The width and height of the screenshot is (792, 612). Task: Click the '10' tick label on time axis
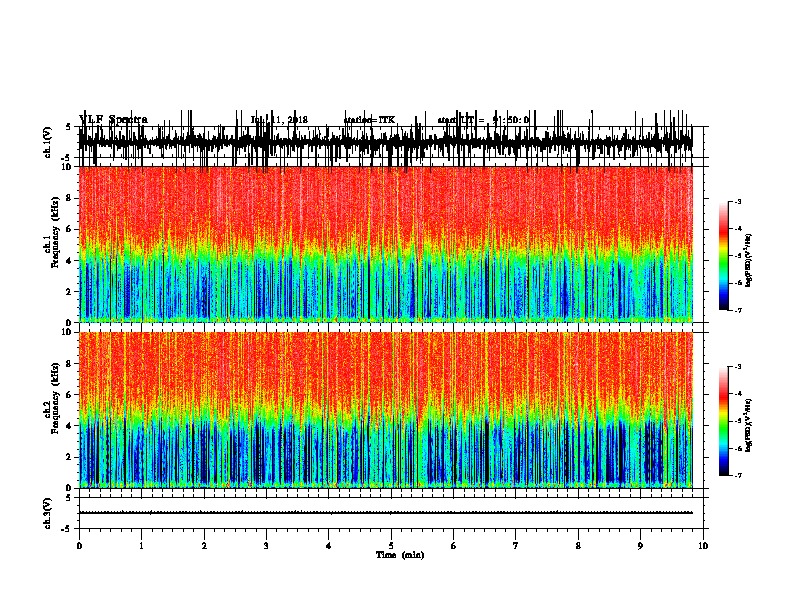703,546
